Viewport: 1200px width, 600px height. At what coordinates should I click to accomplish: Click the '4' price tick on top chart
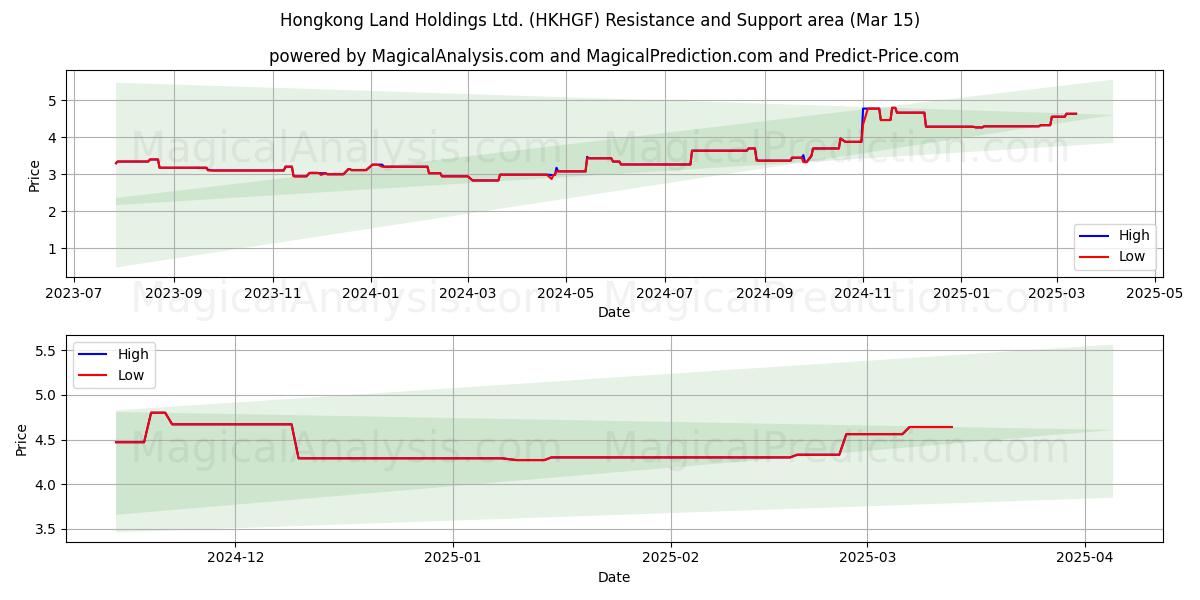55,138
